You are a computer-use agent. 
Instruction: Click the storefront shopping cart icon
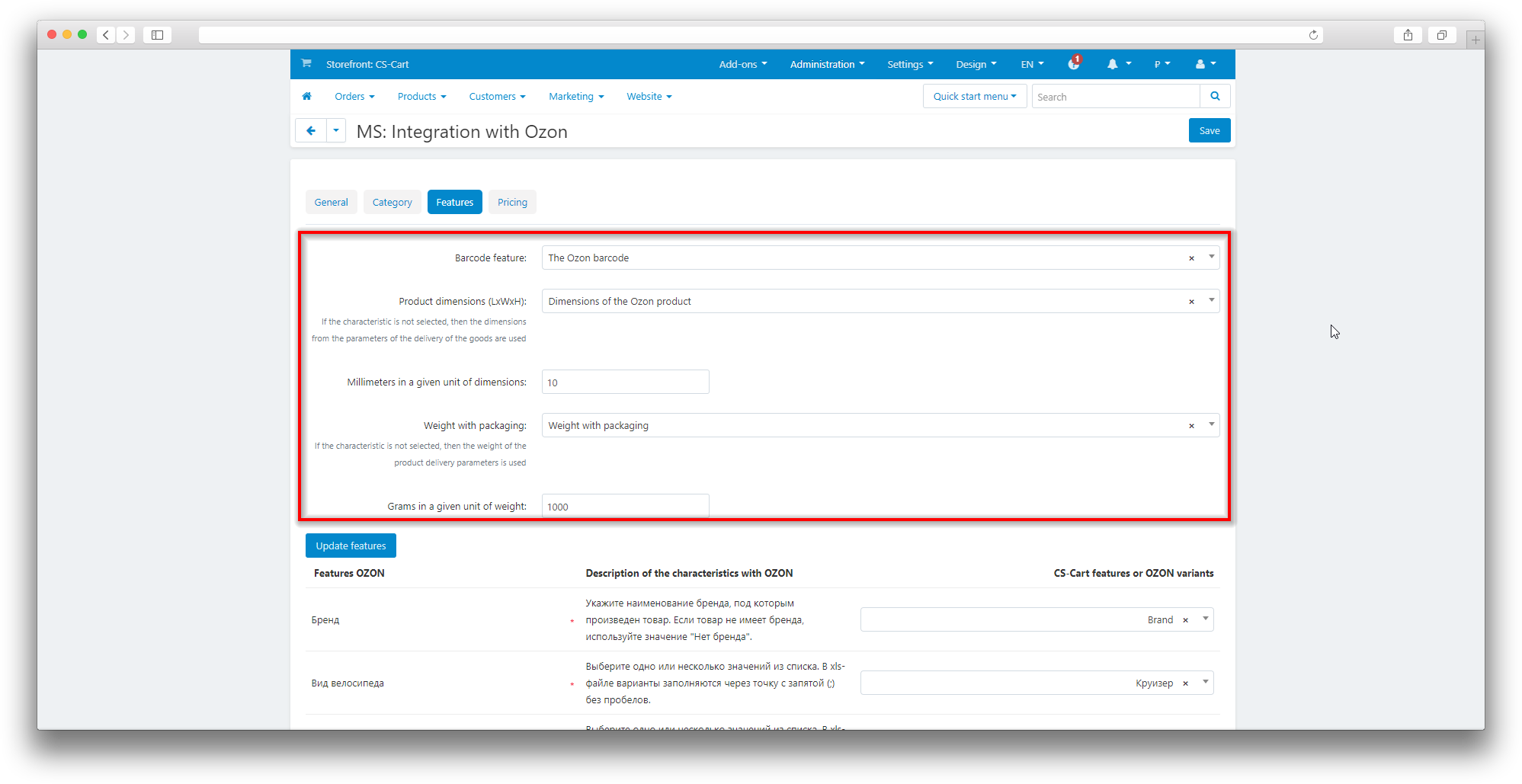click(306, 64)
